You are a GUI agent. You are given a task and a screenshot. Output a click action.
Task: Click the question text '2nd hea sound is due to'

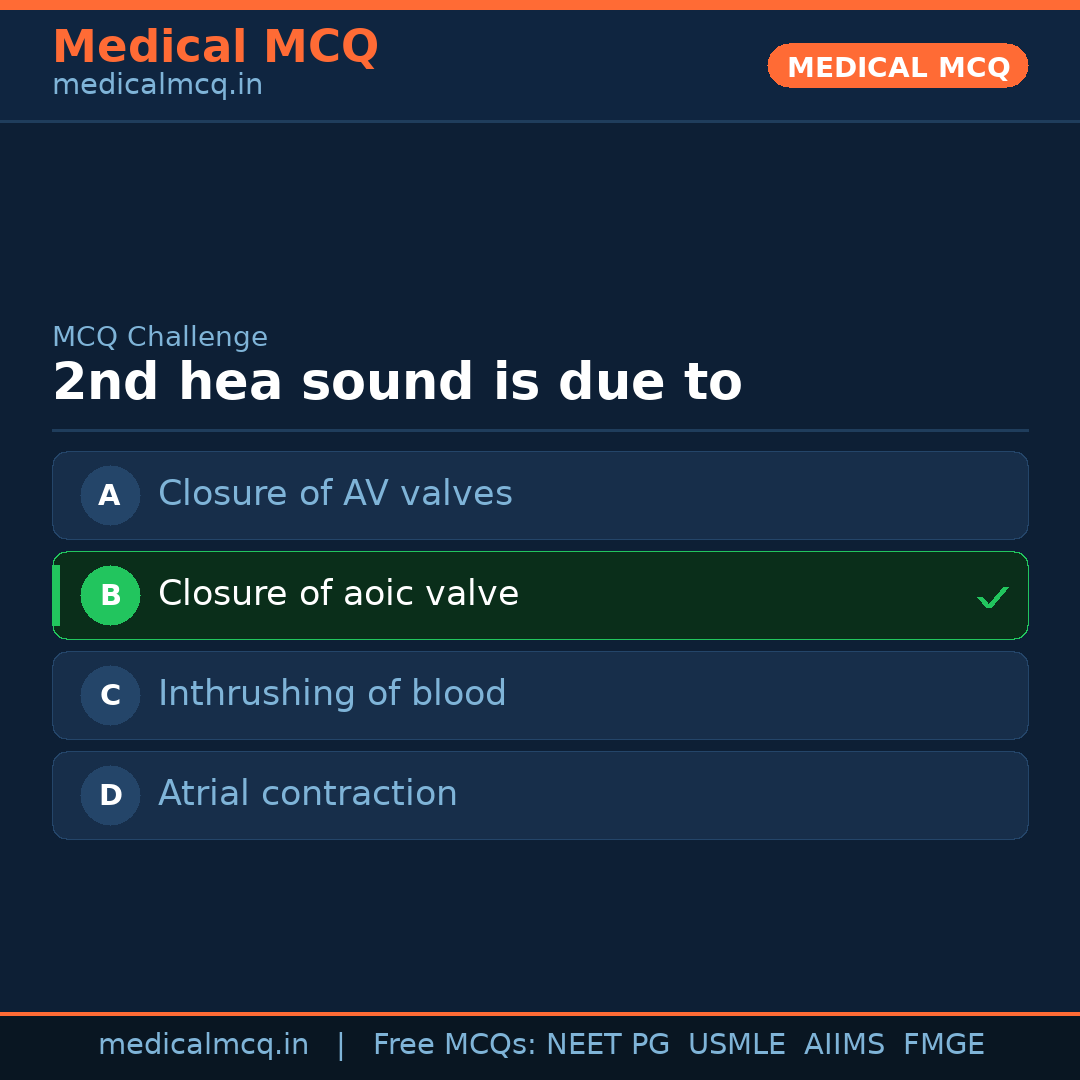[398, 381]
